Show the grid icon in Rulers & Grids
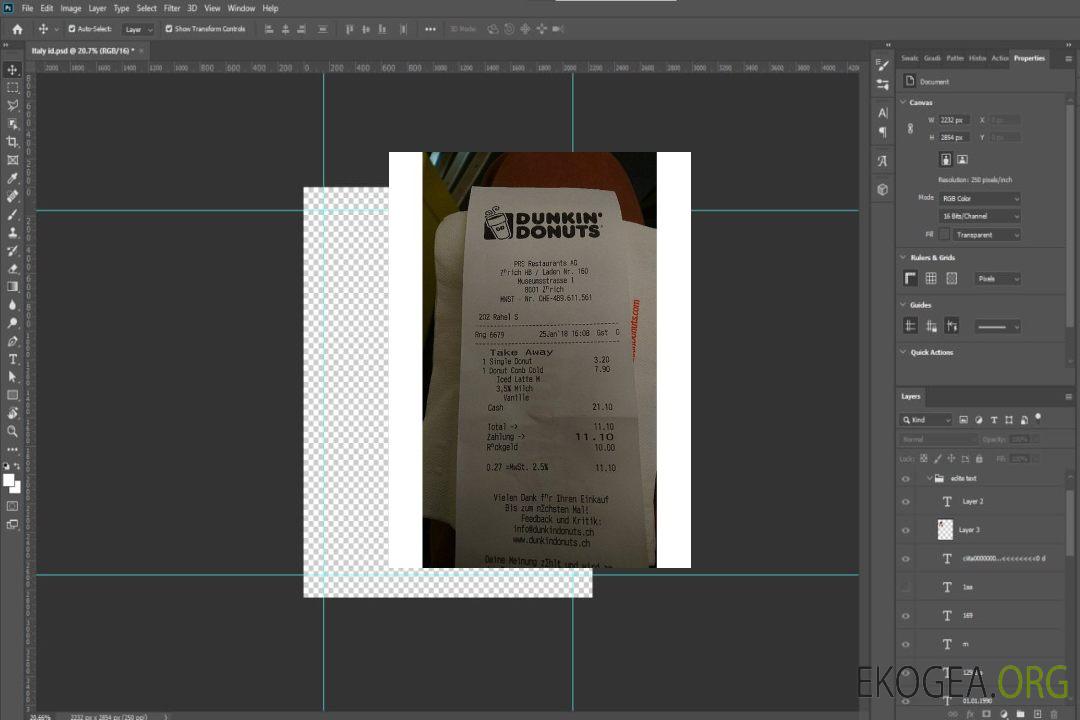This screenshot has width=1080, height=720. (x=931, y=279)
